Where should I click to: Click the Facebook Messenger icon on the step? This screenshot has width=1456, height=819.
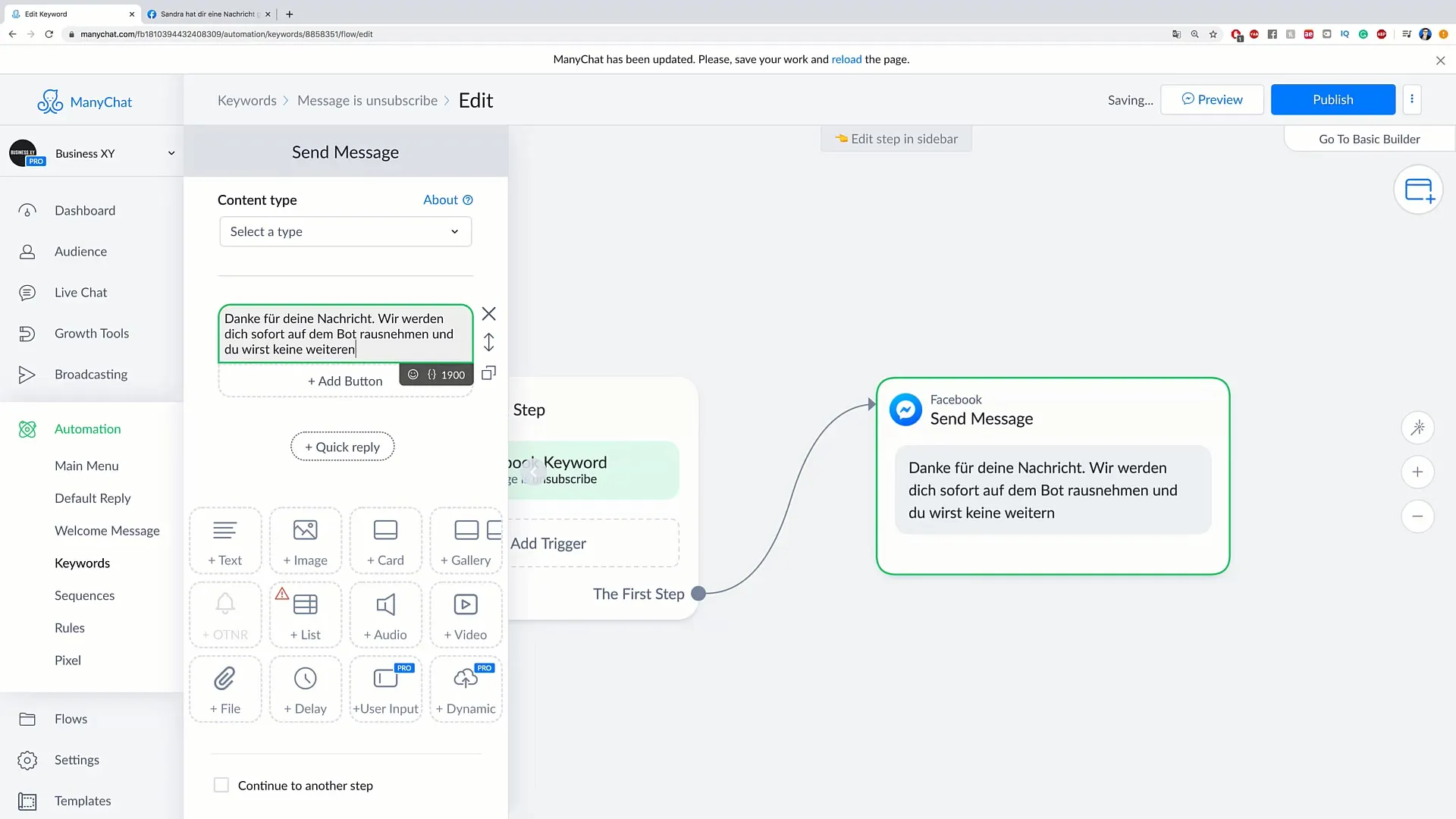[905, 409]
